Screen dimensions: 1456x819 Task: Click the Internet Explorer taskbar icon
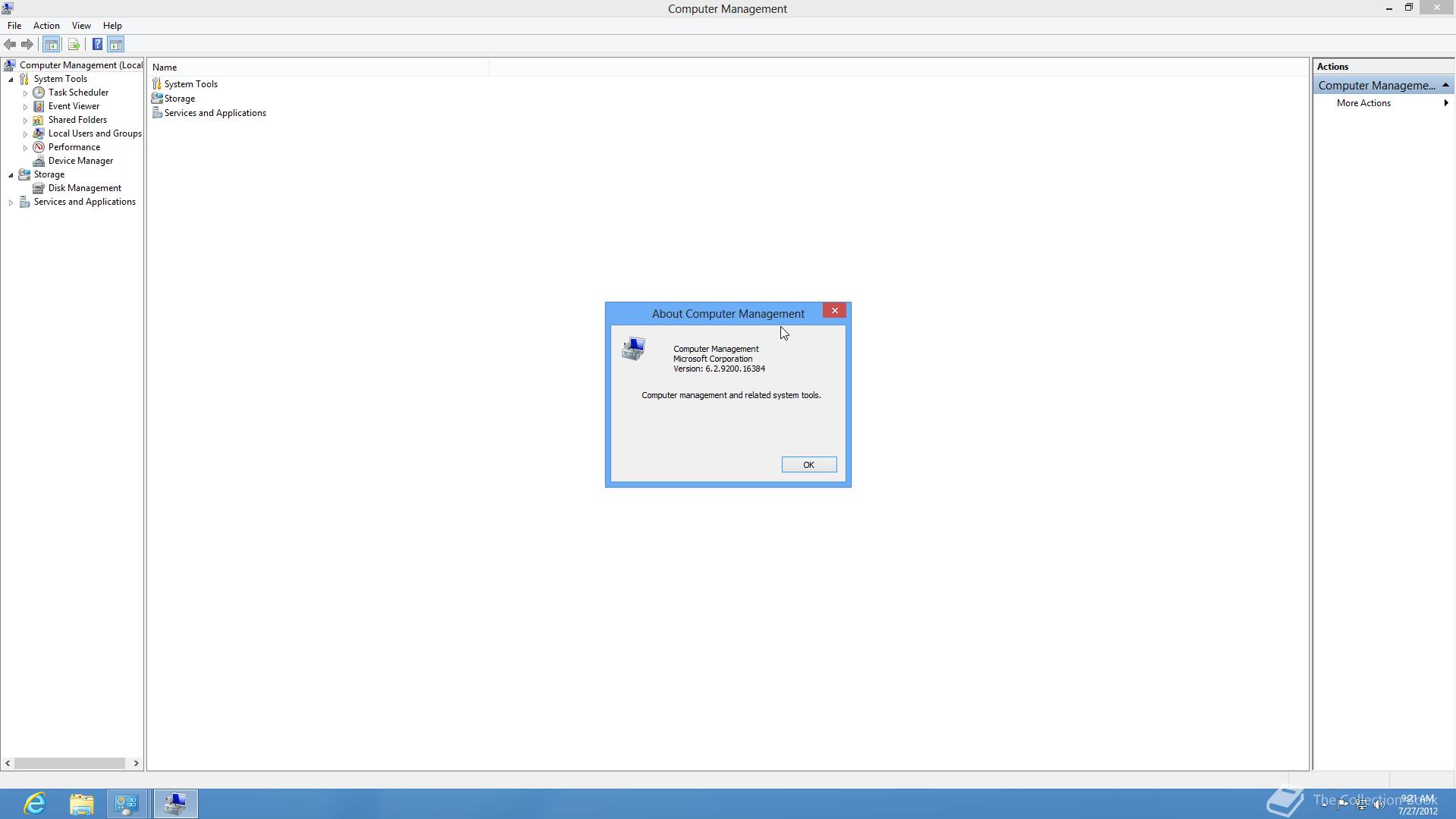35,804
